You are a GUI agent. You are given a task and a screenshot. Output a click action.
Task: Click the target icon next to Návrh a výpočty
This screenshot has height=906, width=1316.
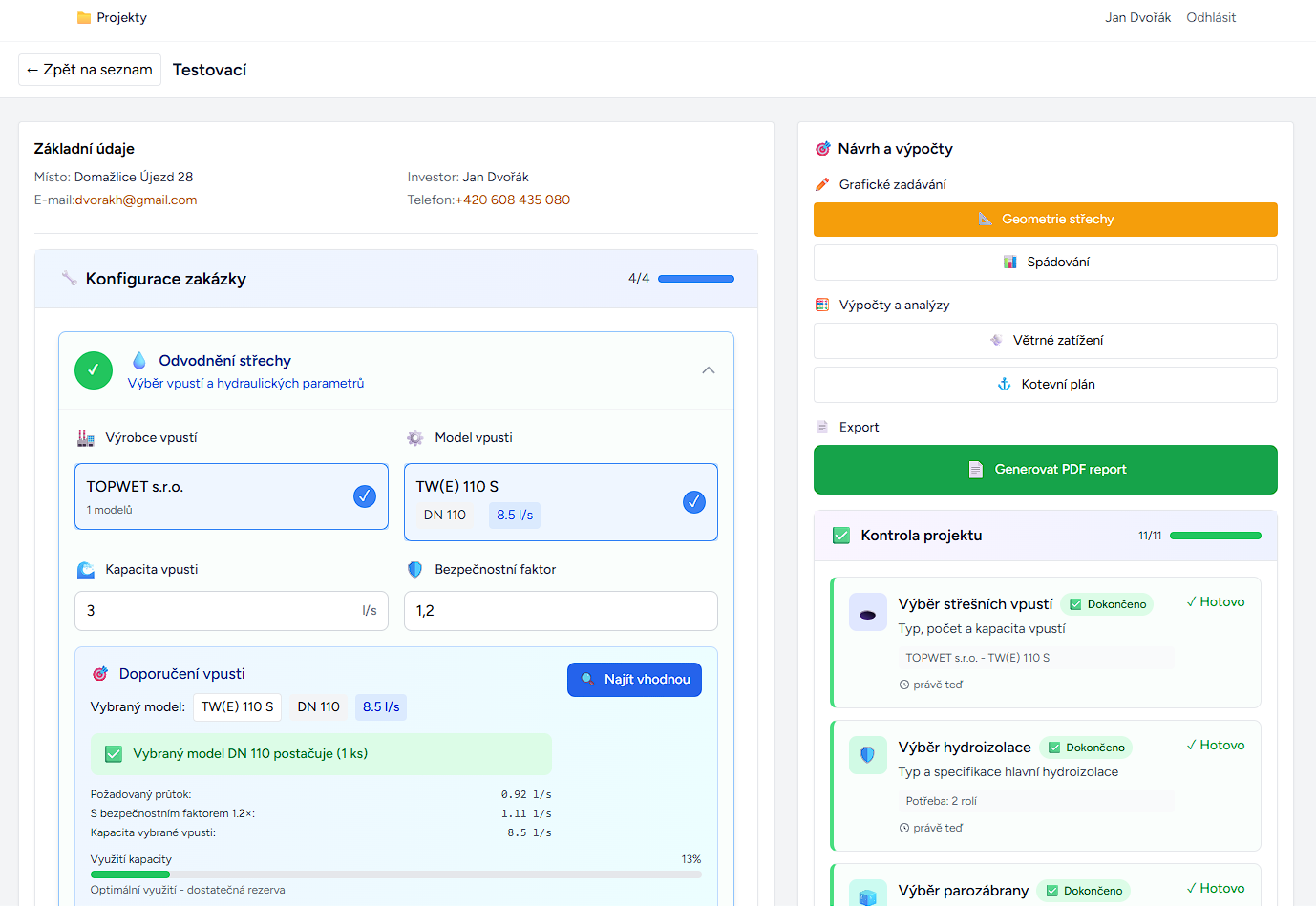click(x=823, y=149)
